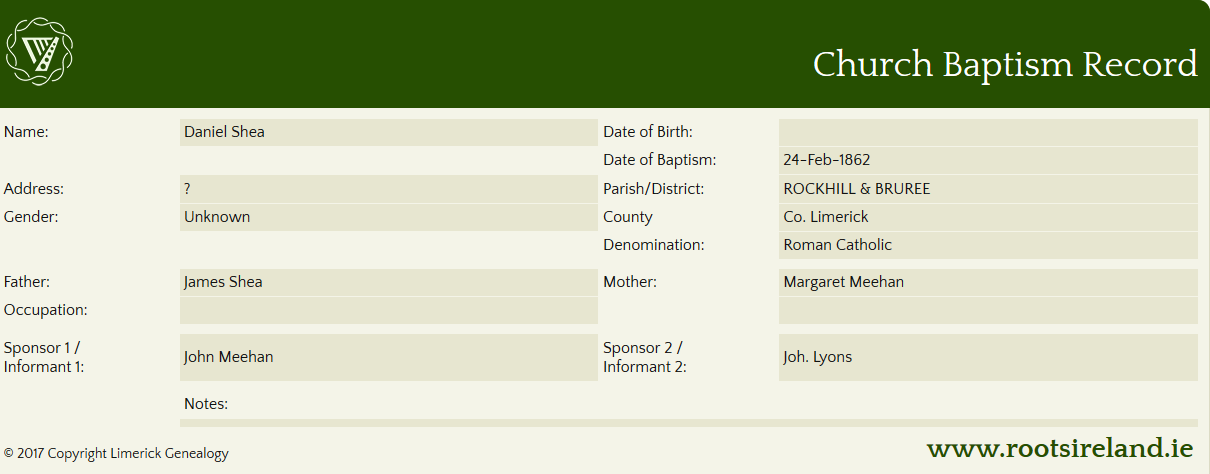Click the Mother field Margaret Meehan
Viewport: 1210px width, 474px height.
coord(988,282)
